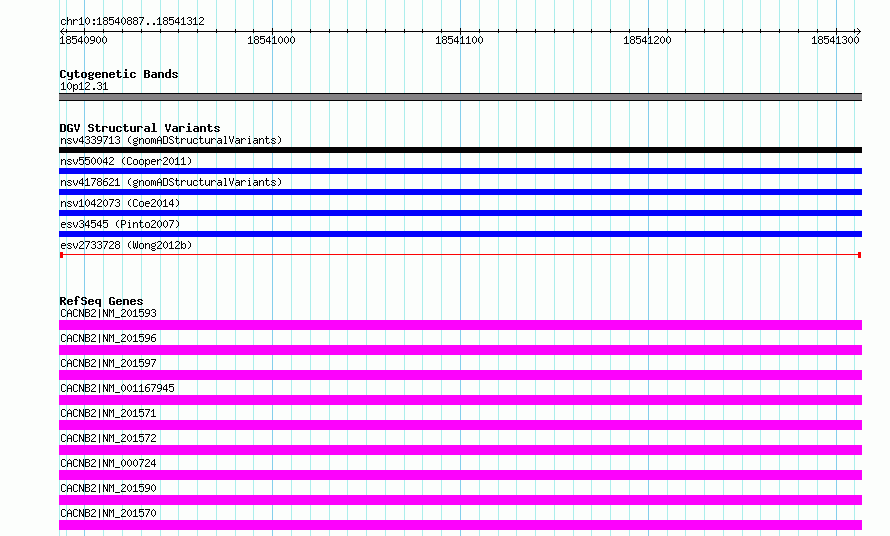Click the magenta NM_201596 gene bar
The height and width of the screenshot is (536, 890).
(460, 350)
